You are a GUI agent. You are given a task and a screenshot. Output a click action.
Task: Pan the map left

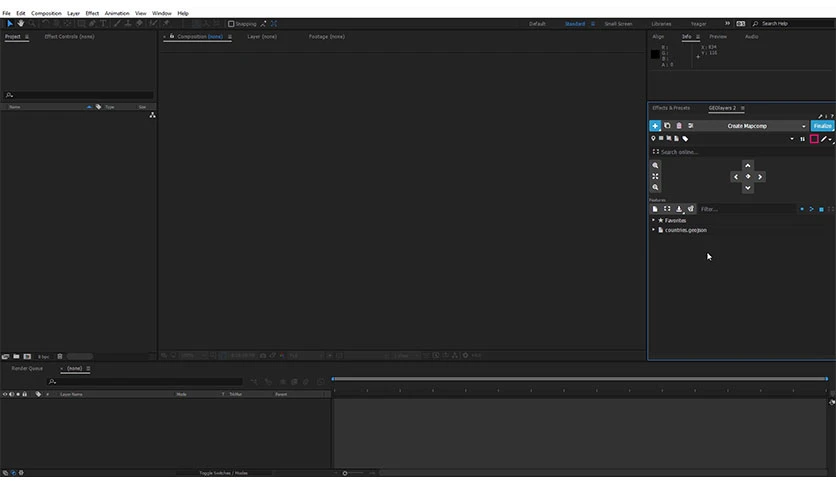click(x=736, y=176)
